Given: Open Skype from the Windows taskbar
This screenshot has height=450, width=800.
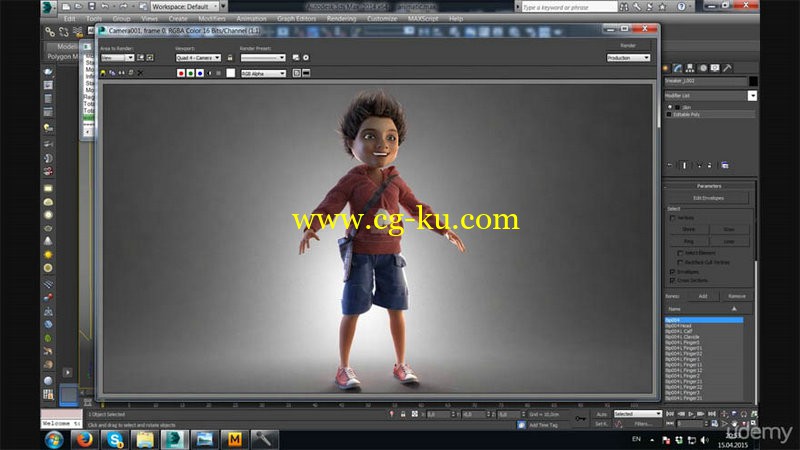Looking at the screenshot, I should point(114,439).
